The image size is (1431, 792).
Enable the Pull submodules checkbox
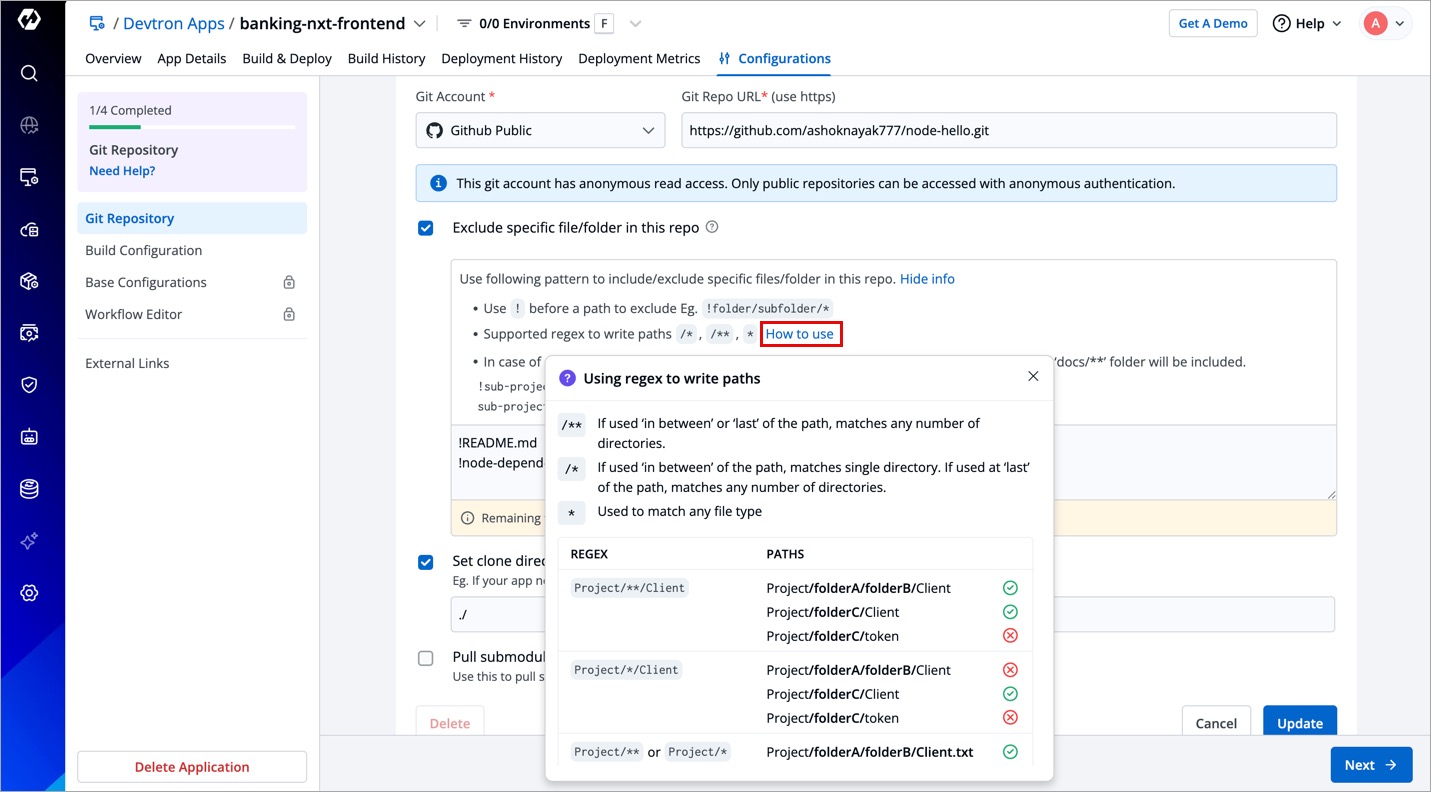click(x=426, y=658)
